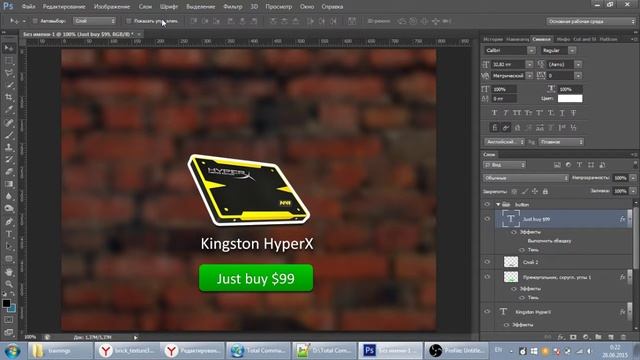Select the Horizontal Type tool

(x=9, y=234)
